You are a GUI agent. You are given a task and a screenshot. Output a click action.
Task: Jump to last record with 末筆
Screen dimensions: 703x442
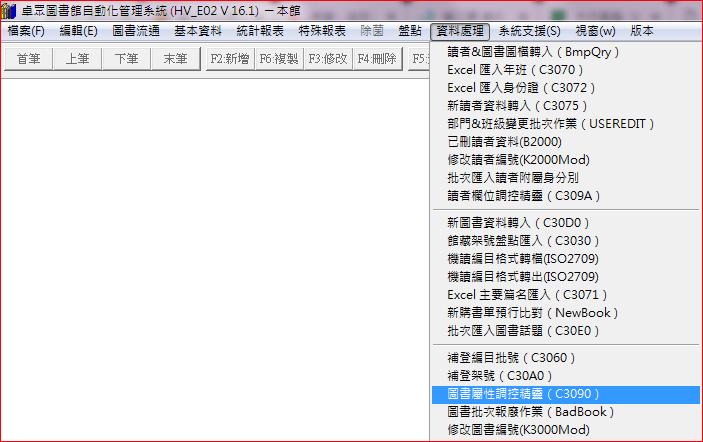(175, 59)
